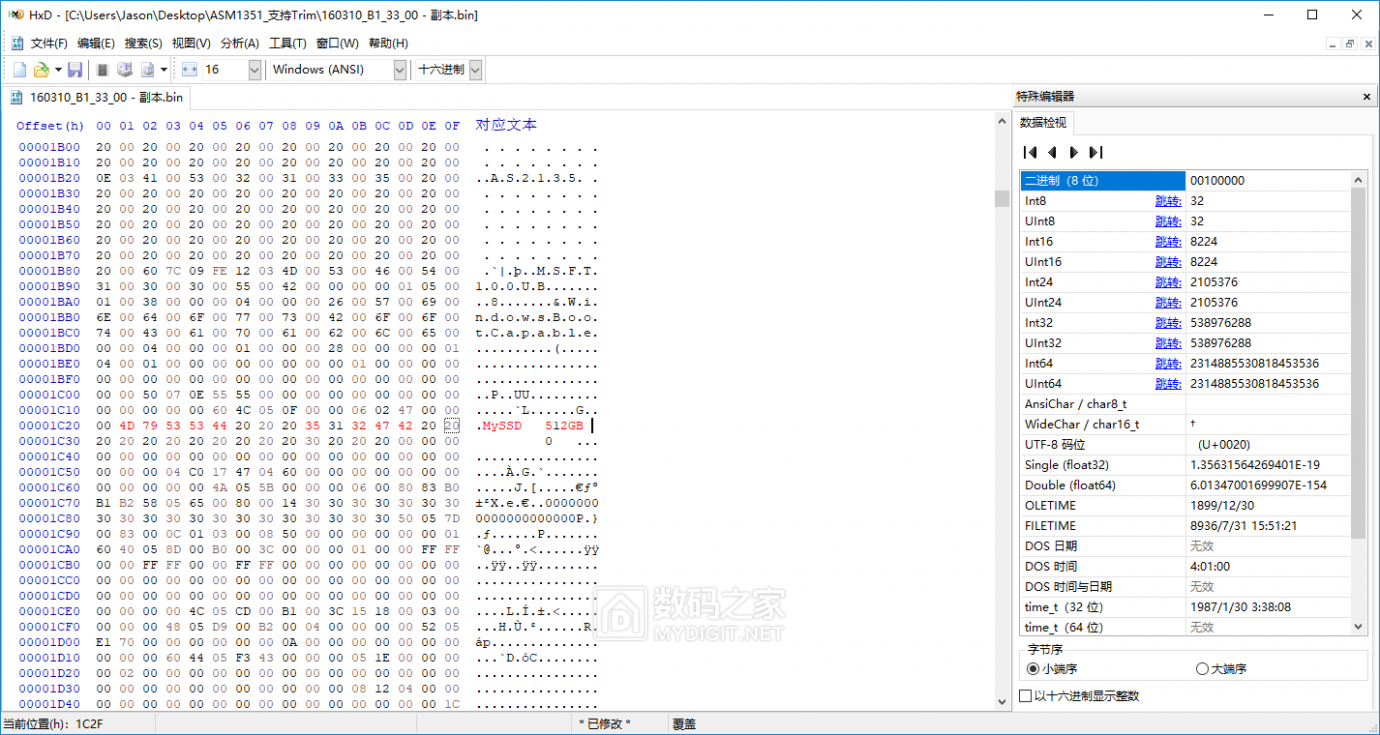Open main memory (RAM chip icon)
Image resolution: width=1380 pixels, height=735 pixels.
(102, 70)
